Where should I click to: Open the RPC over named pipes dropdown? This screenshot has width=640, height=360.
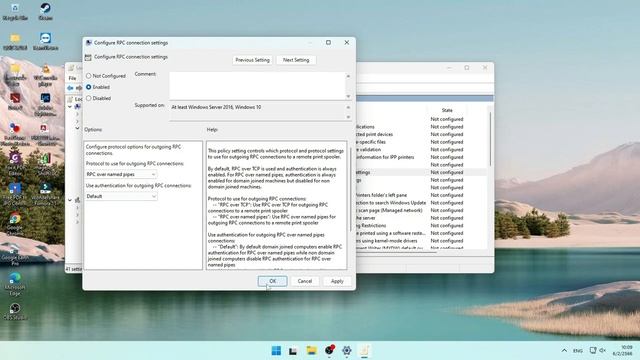pos(121,174)
